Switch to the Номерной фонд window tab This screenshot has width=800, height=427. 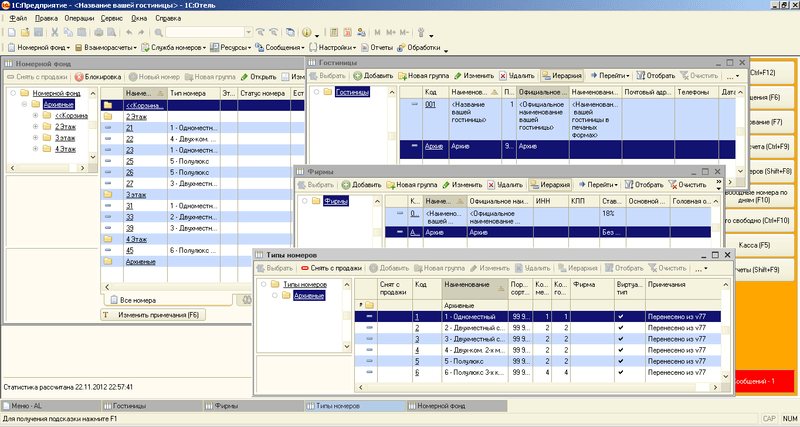click(x=457, y=406)
